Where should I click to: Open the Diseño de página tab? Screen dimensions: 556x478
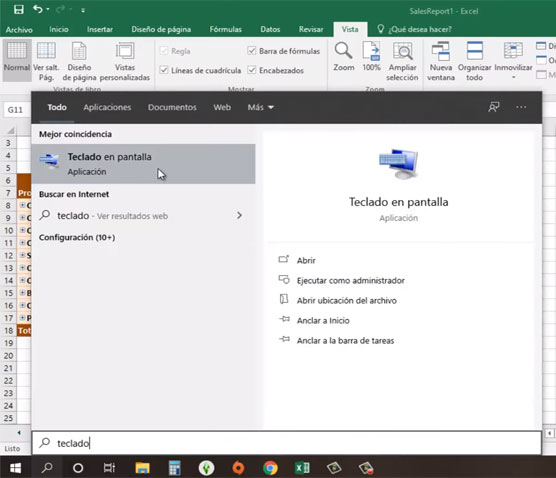click(x=161, y=29)
